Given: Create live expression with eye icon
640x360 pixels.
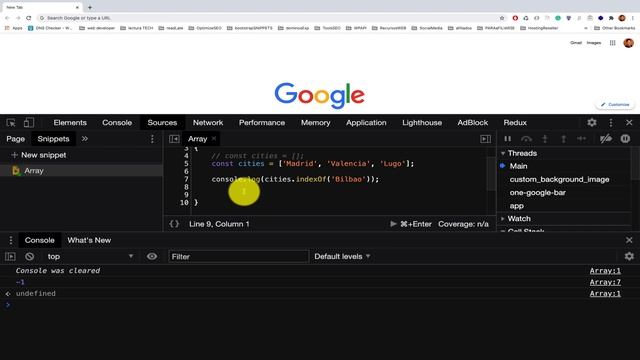Looking at the screenshot, I should click(152, 256).
